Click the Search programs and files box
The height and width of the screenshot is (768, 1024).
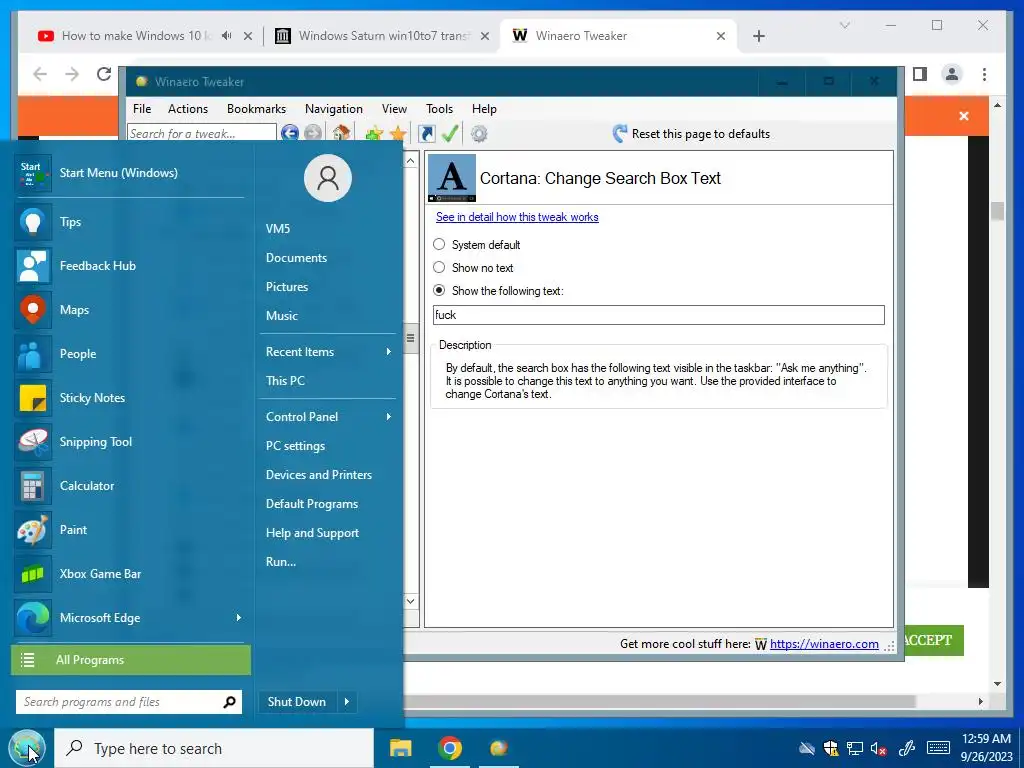[129, 702]
